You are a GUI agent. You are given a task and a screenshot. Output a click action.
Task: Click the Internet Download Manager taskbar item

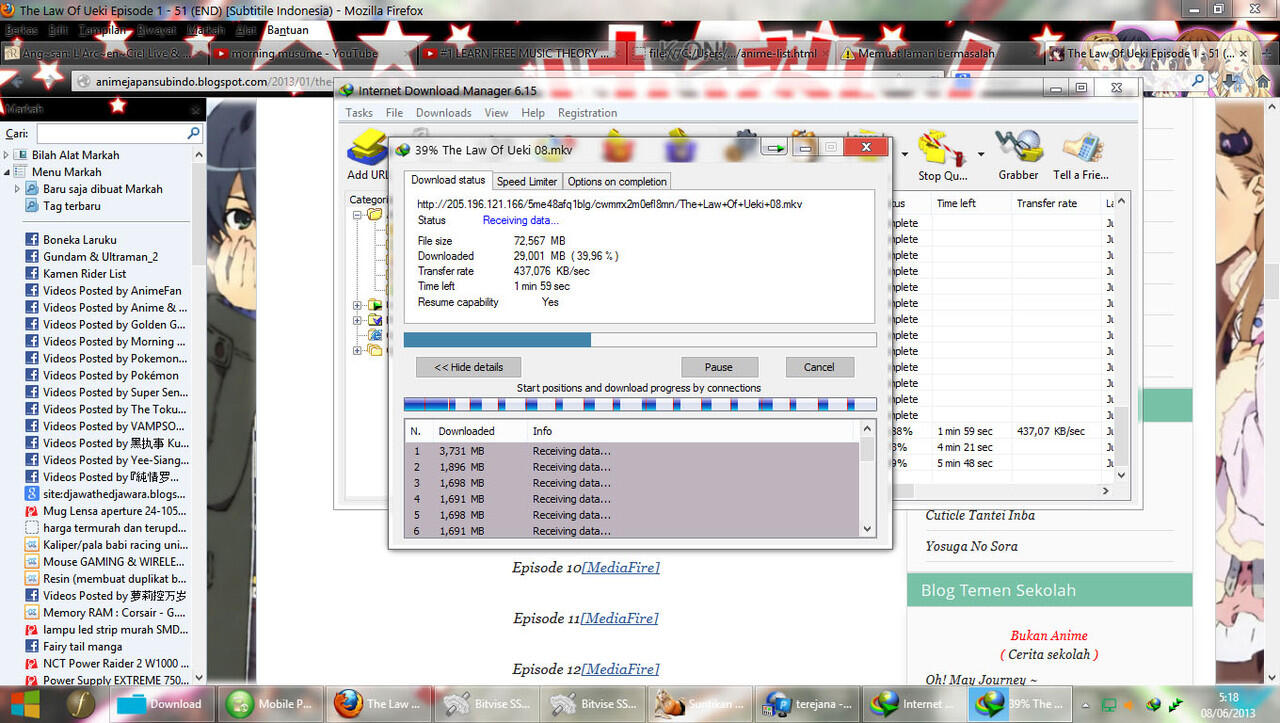[912, 703]
